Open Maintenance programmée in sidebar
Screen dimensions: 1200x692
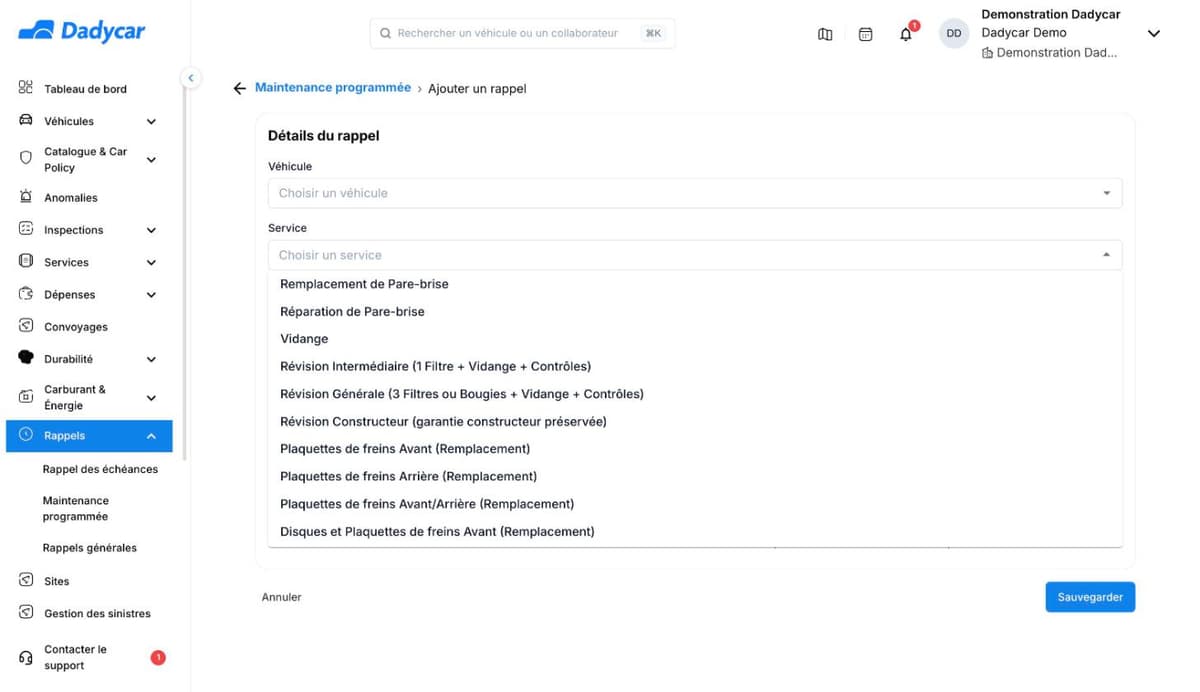point(75,508)
